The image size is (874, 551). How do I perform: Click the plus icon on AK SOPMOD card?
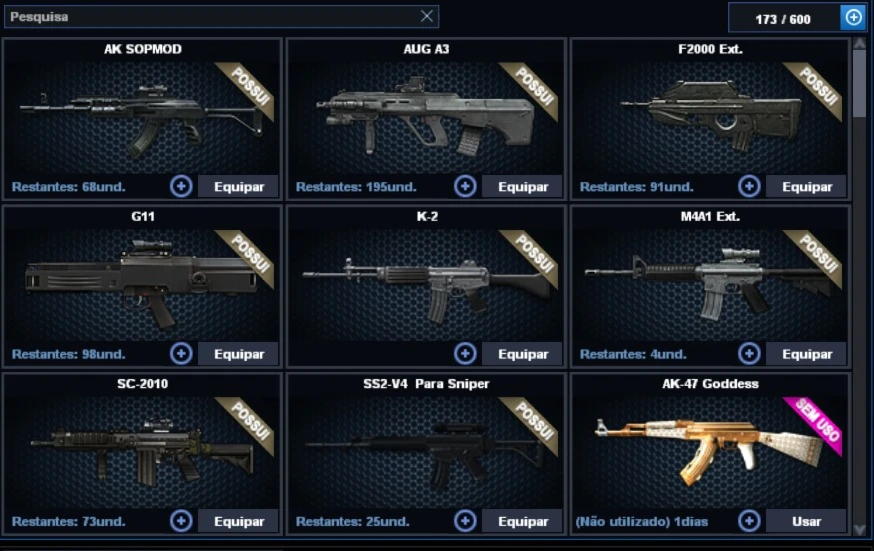[x=181, y=186]
